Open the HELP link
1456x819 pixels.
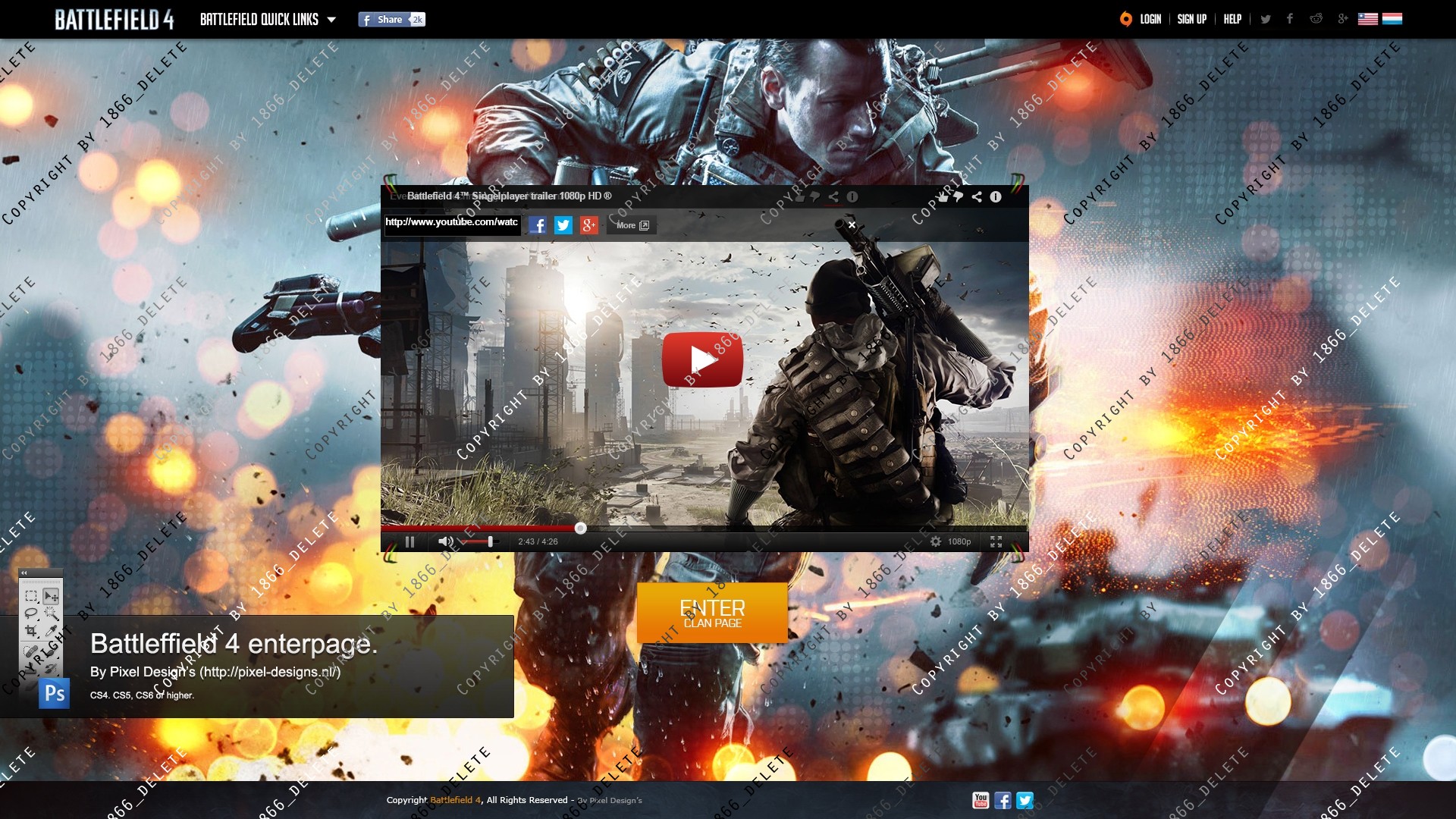[x=1232, y=19]
